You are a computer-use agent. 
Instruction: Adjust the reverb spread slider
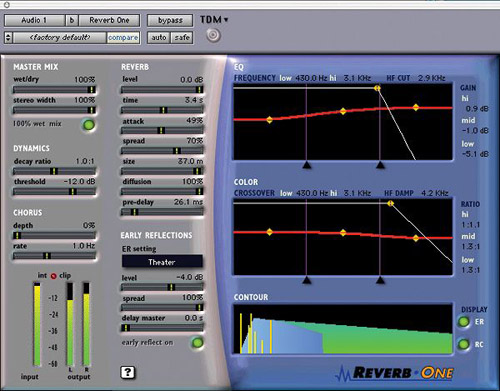click(x=162, y=151)
